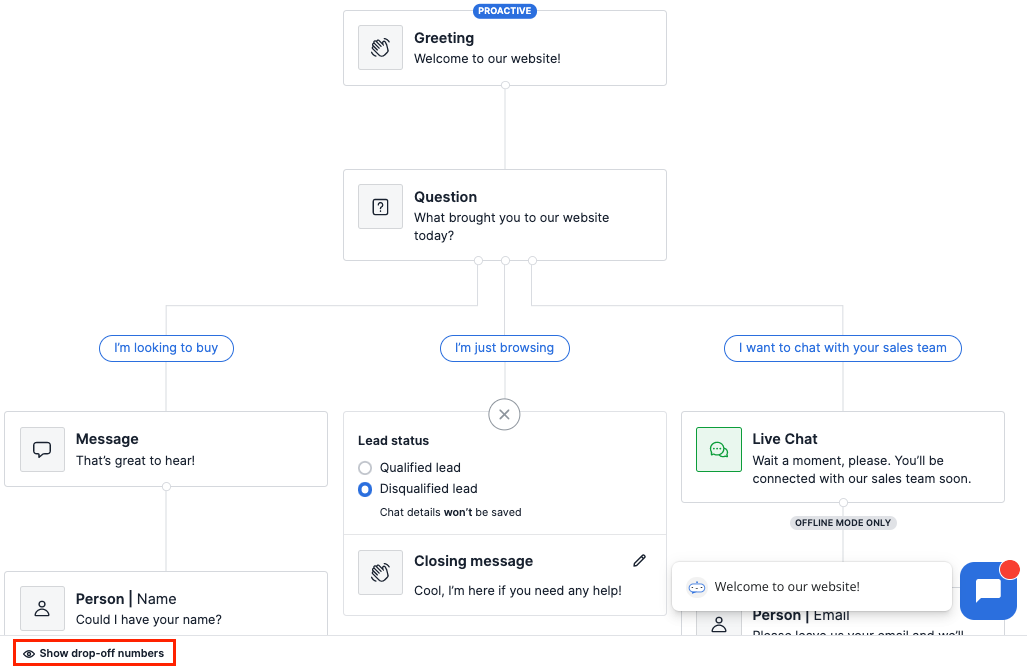This screenshot has height=669, width=1027.
Task: Click the Greeting waving hand icon
Action: [380, 48]
